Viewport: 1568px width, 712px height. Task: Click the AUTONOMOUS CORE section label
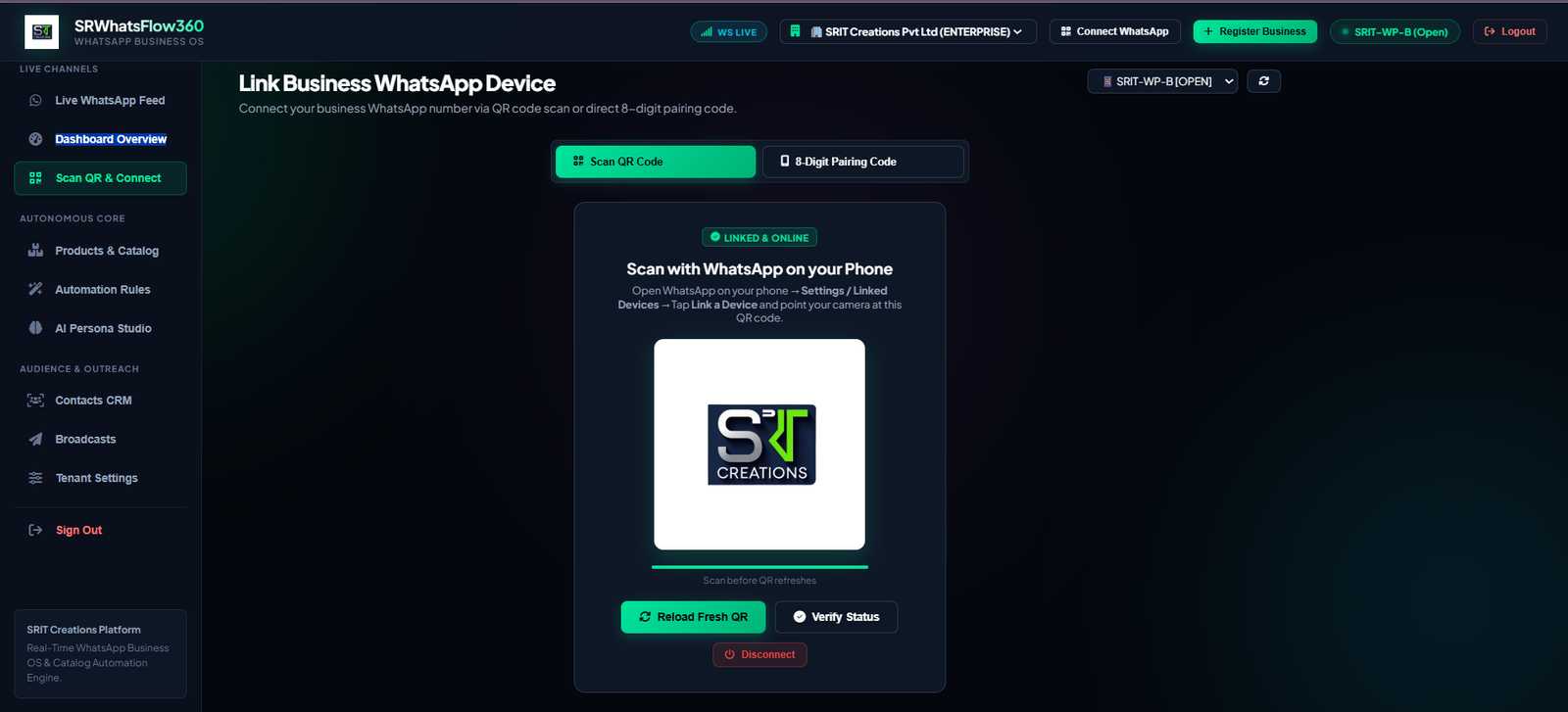(x=73, y=218)
